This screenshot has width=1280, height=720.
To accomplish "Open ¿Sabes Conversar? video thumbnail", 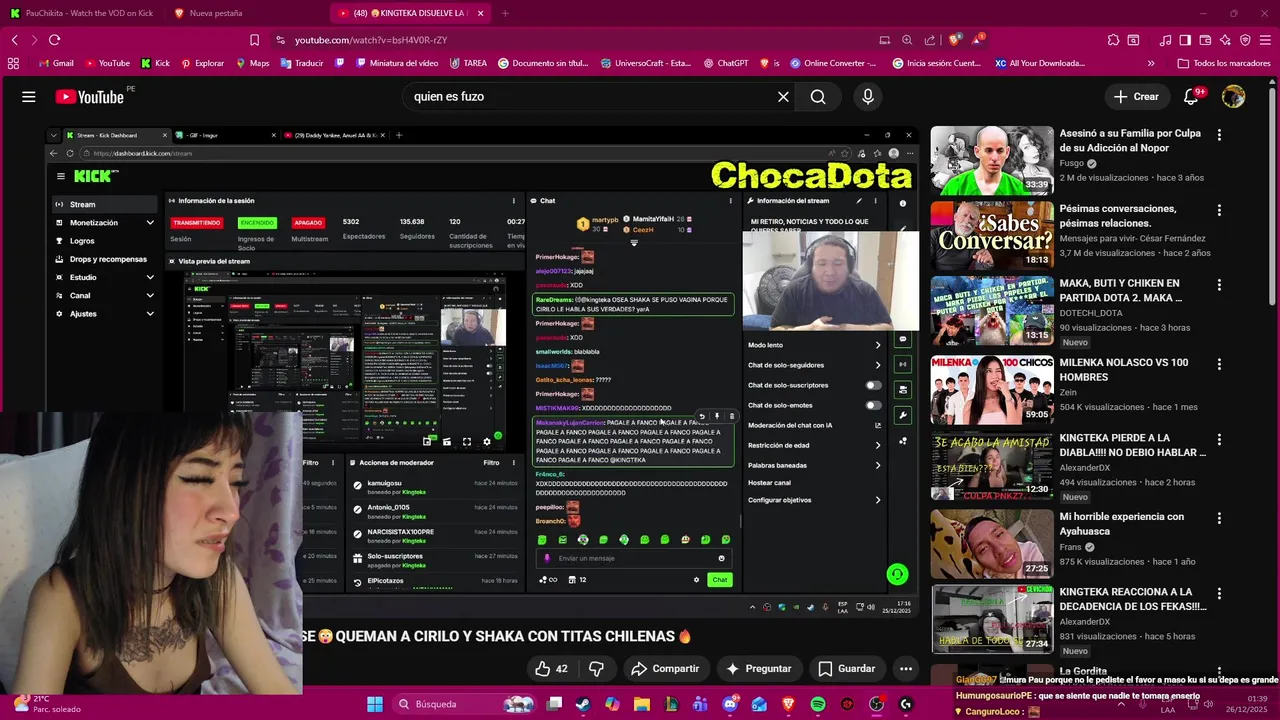I will [992, 235].
